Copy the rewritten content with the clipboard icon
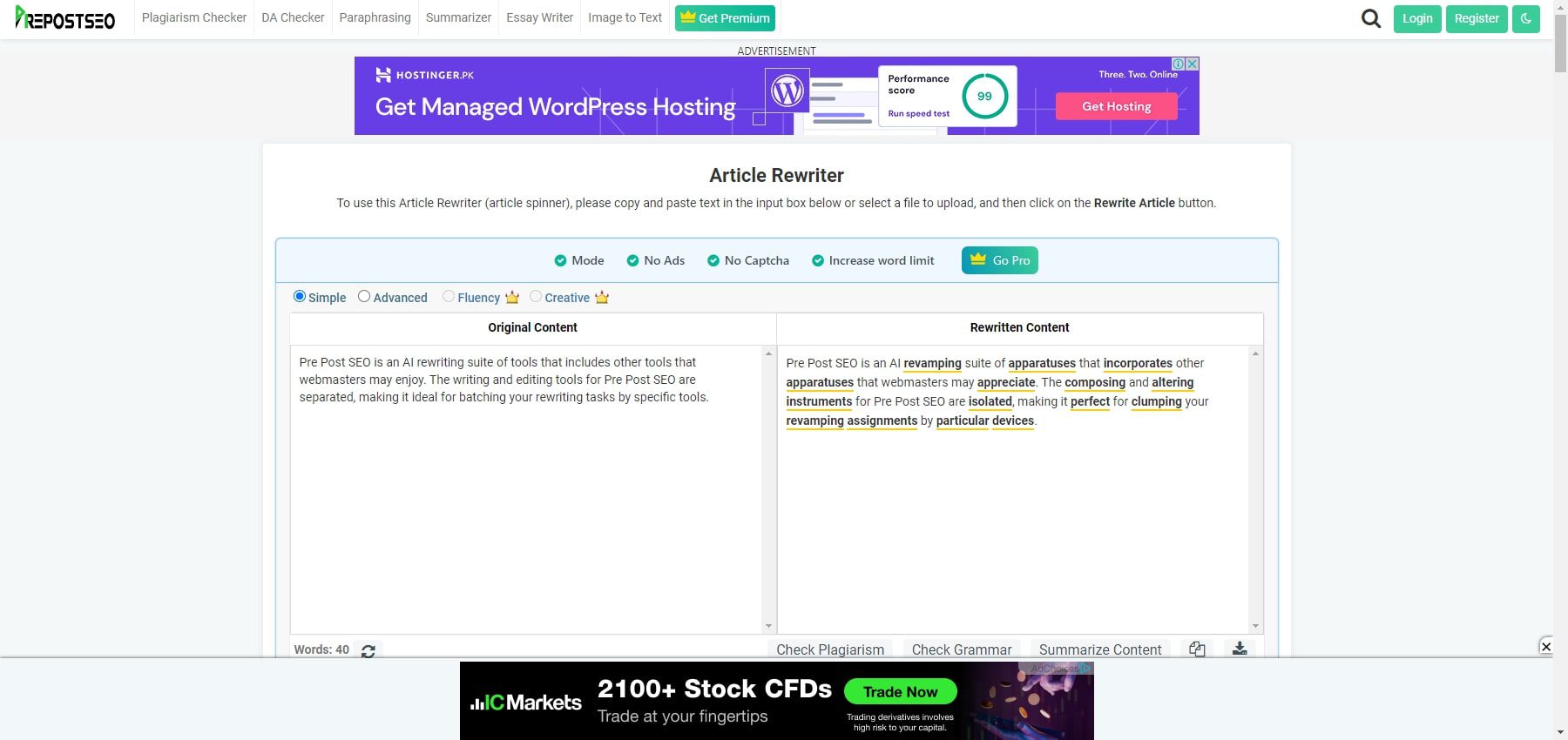 tap(1197, 649)
